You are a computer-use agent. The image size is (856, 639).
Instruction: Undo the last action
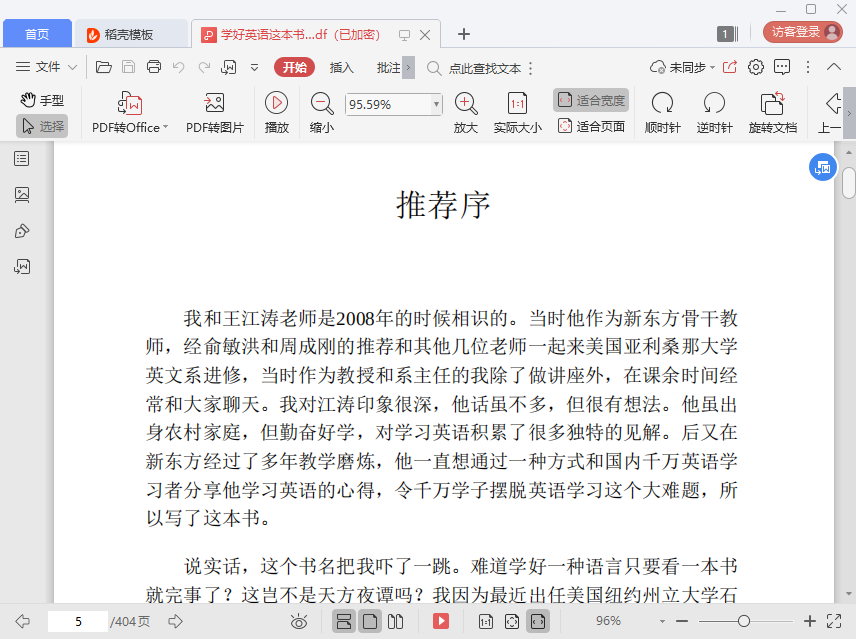(x=179, y=67)
